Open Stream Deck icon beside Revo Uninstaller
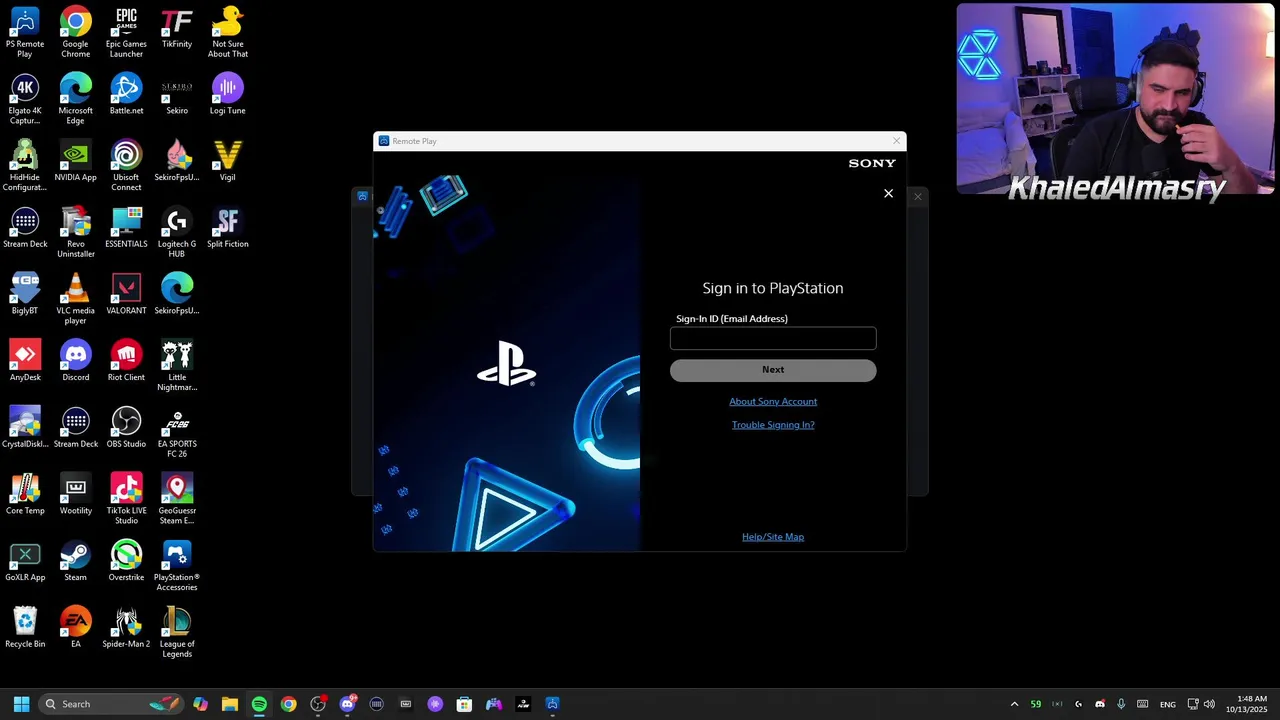 [x=25, y=228]
